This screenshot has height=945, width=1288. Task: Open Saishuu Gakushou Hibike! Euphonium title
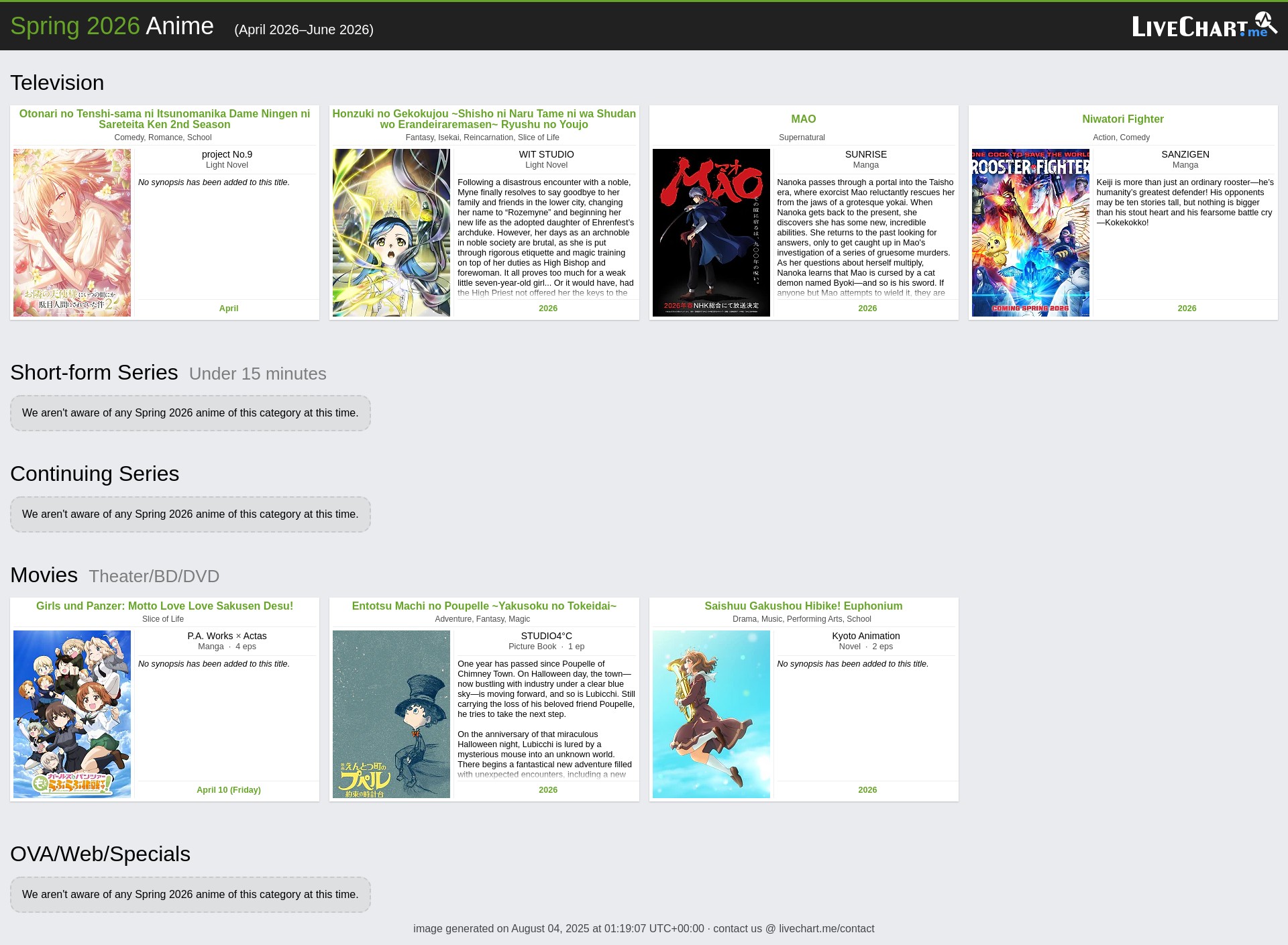[803, 606]
